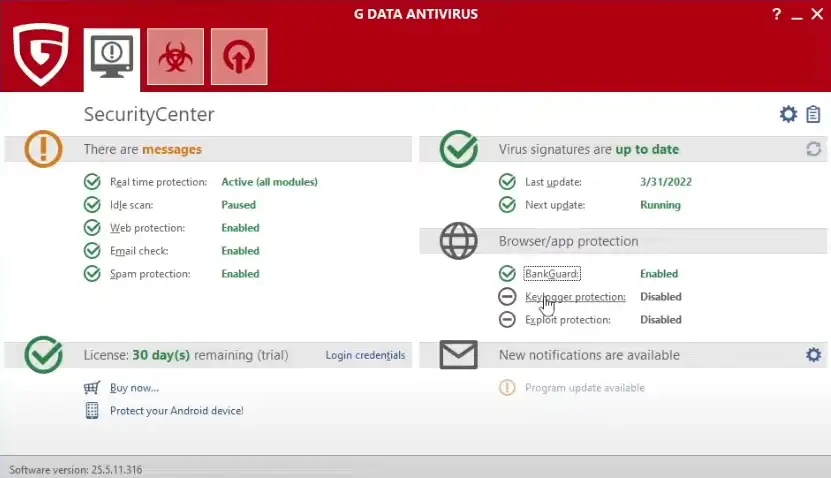Open the Autostart Manager power tab
This screenshot has height=478, width=831.
click(239, 56)
